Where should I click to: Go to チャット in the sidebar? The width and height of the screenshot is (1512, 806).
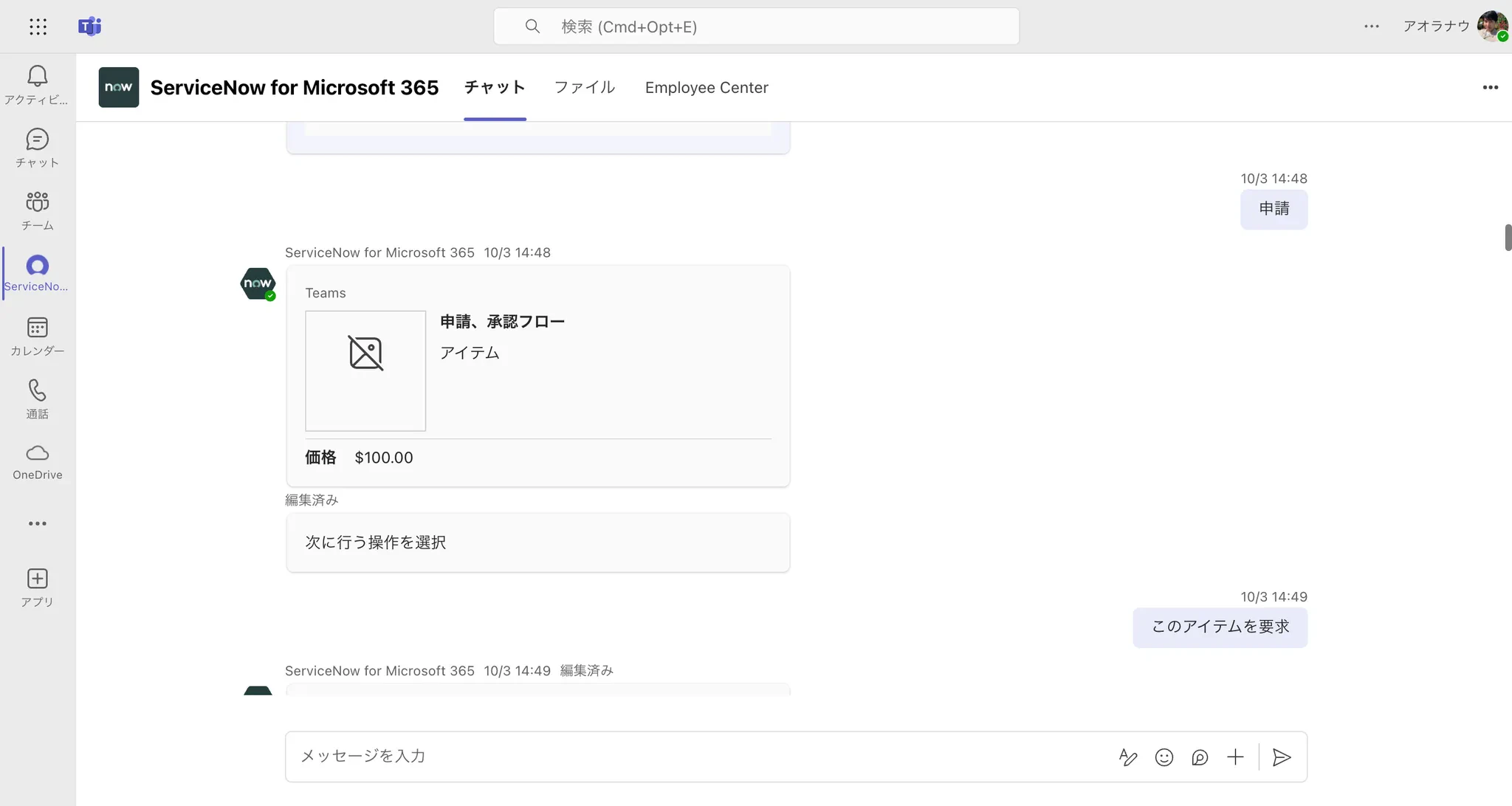click(38, 148)
